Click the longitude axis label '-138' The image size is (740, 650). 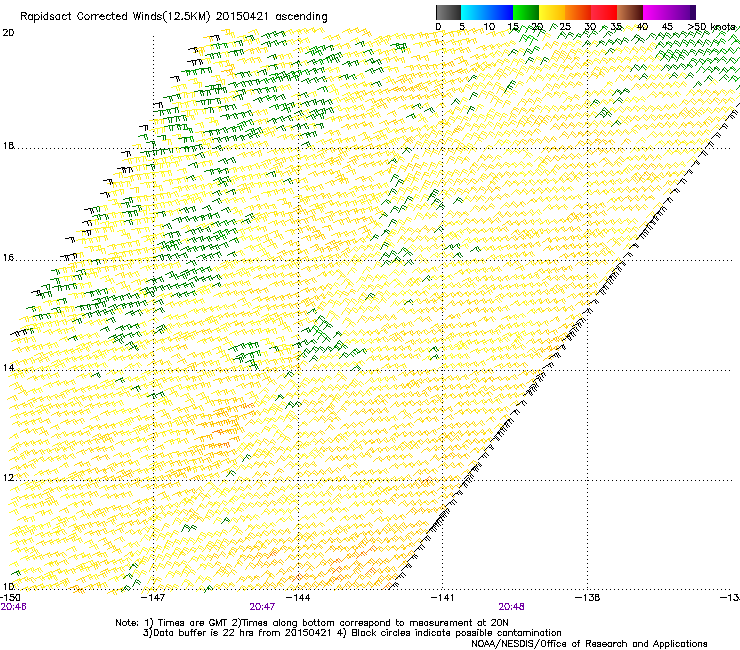pyautogui.click(x=588, y=598)
